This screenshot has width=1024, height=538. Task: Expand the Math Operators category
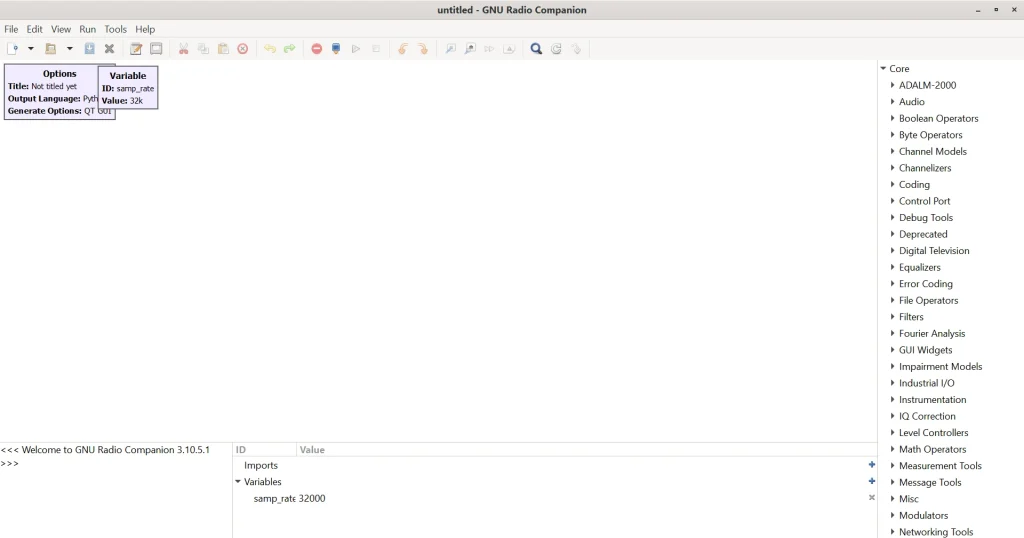pyautogui.click(x=892, y=449)
